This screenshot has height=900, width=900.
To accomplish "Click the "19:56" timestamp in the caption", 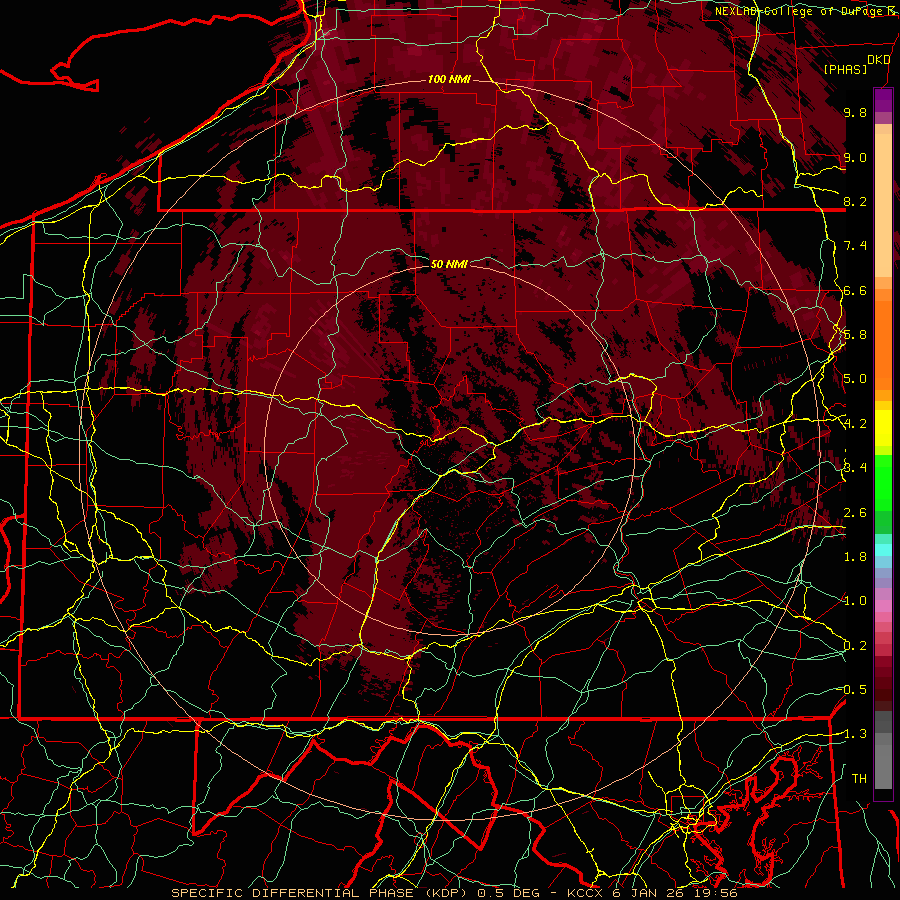I will click(x=714, y=893).
